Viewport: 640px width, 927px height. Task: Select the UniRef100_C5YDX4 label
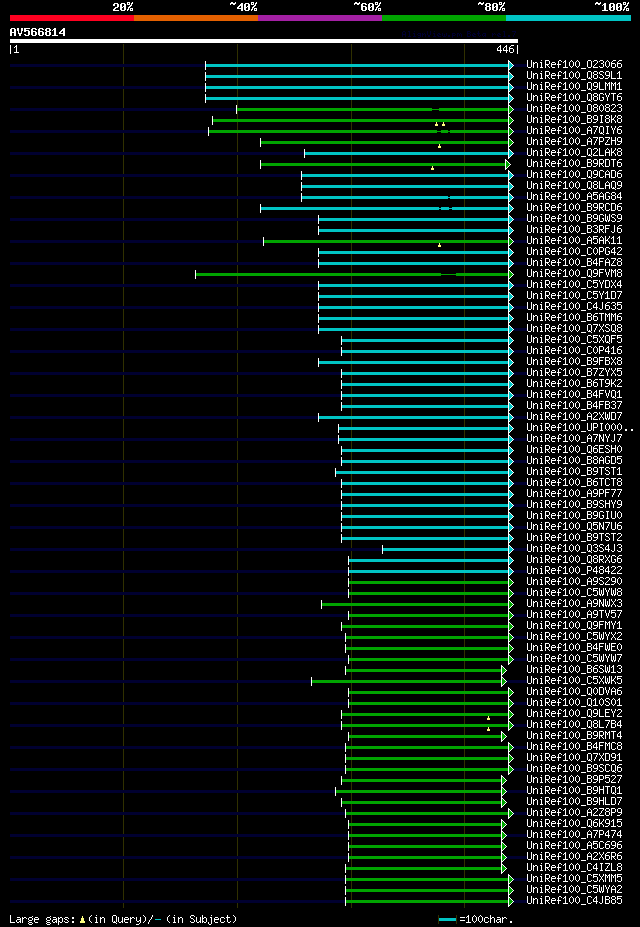574,284
